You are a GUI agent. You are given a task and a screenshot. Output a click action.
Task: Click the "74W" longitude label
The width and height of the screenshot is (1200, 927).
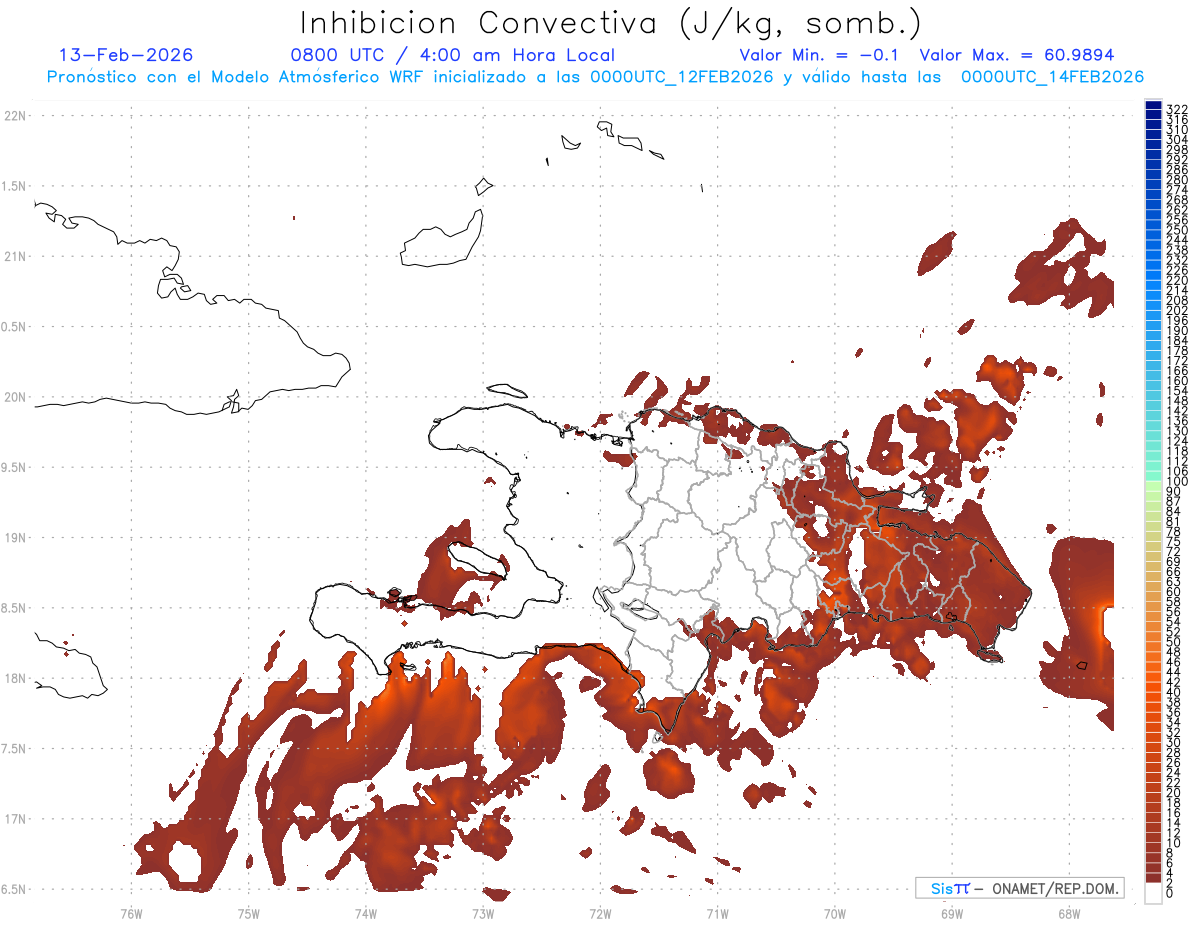(x=365, y=913)
